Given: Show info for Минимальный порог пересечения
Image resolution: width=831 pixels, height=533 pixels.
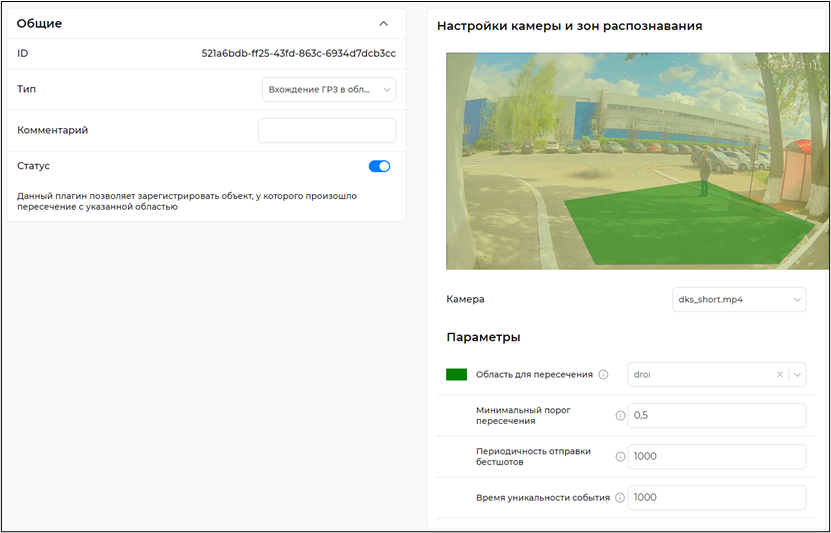Looking at the screenshot, I should tap(620, 415).
